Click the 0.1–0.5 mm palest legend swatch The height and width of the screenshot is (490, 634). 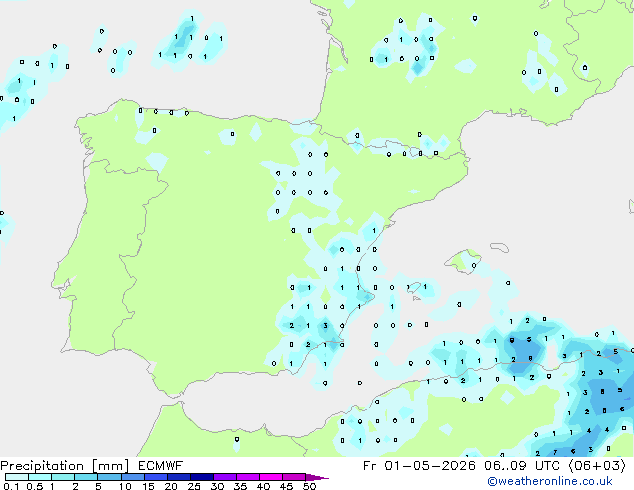point(17,477)
